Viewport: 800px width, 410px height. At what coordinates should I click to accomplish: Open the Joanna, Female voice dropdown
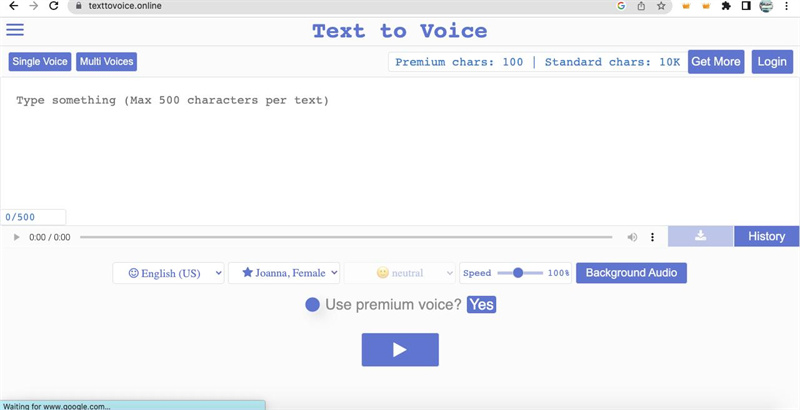tap(284, 273)
